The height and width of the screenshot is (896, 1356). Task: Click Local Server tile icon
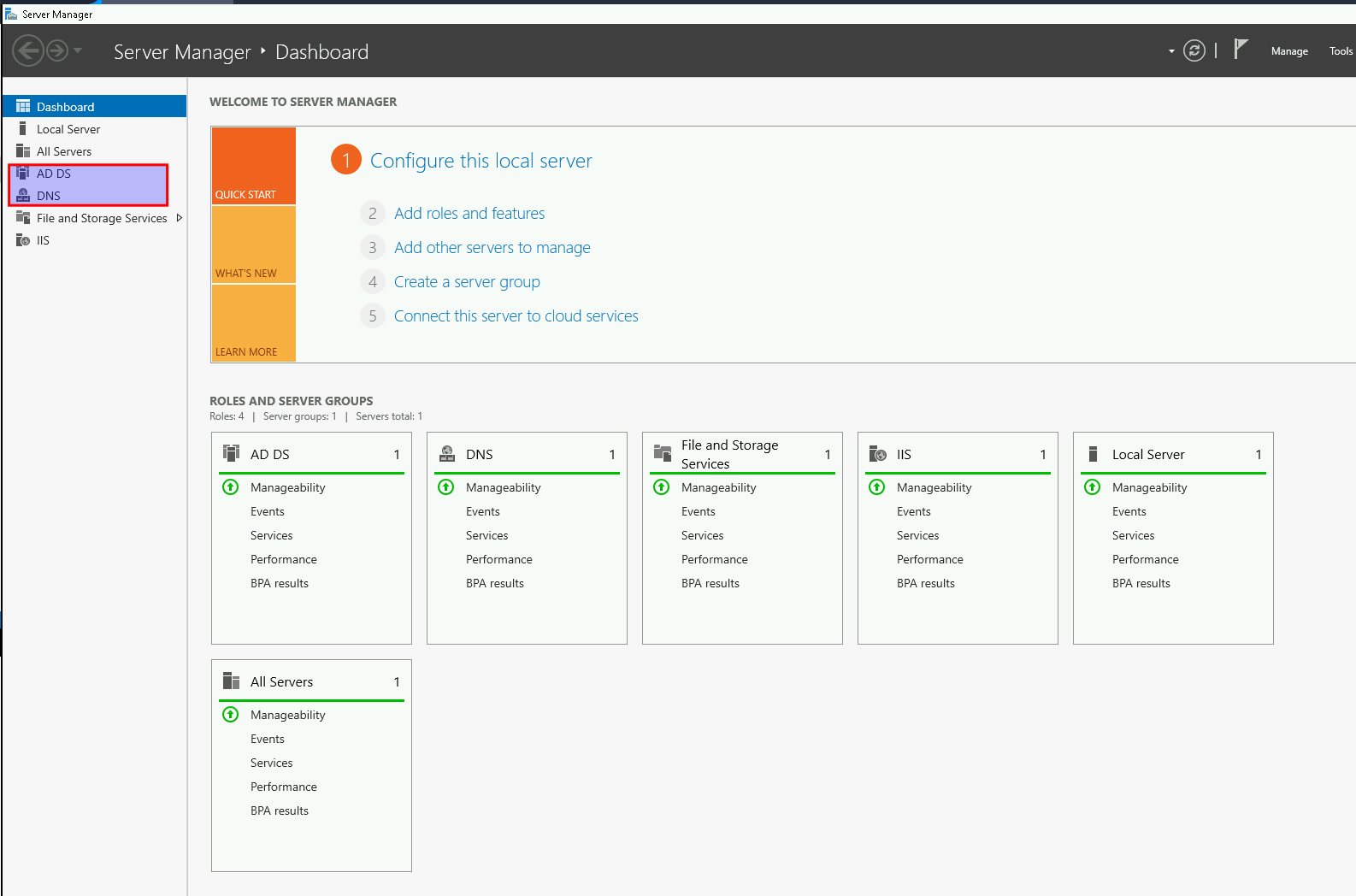tap(1093, 453)
